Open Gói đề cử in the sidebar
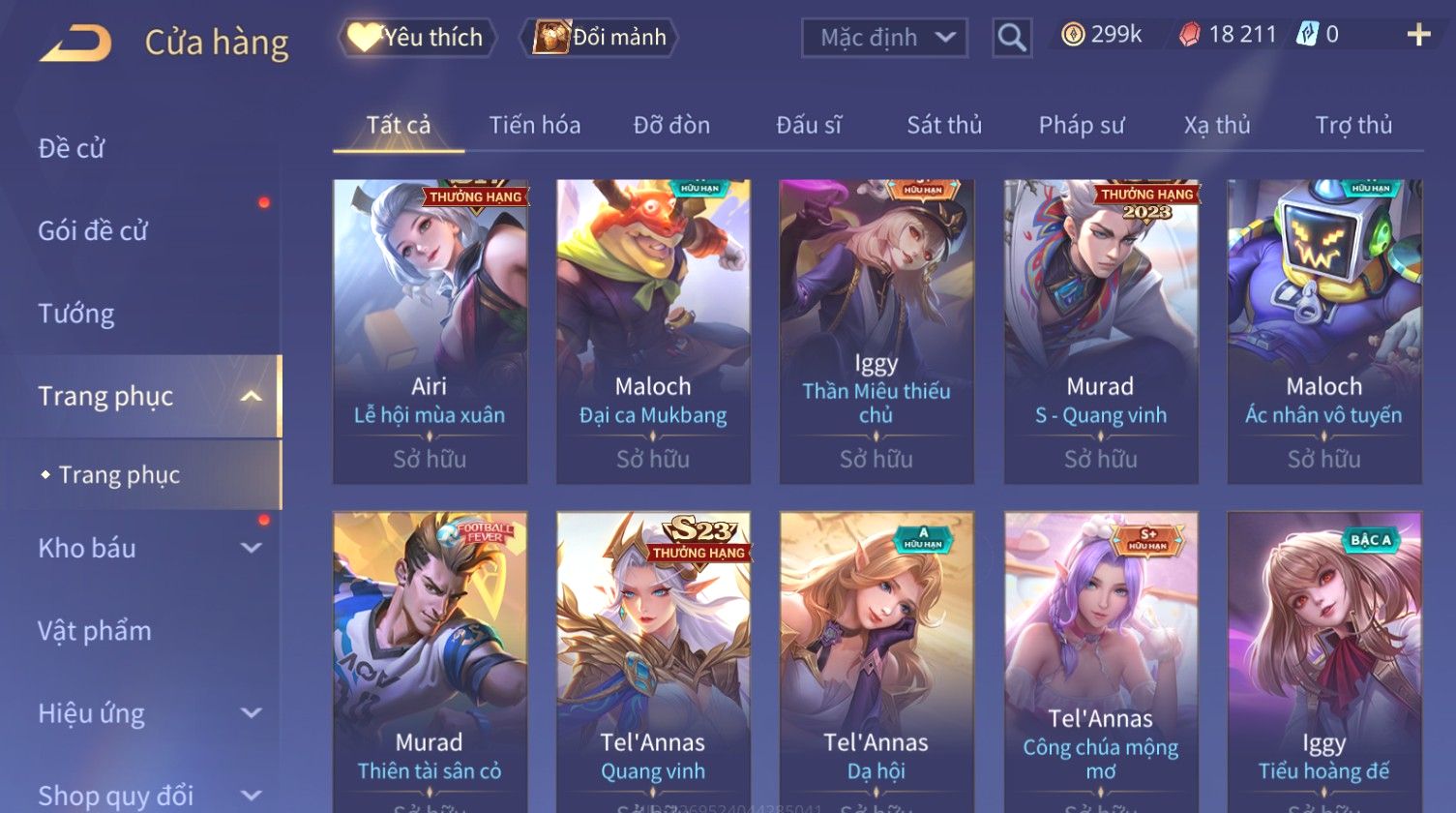Screen dimensions: 1456x813 [x=93, y=230]
